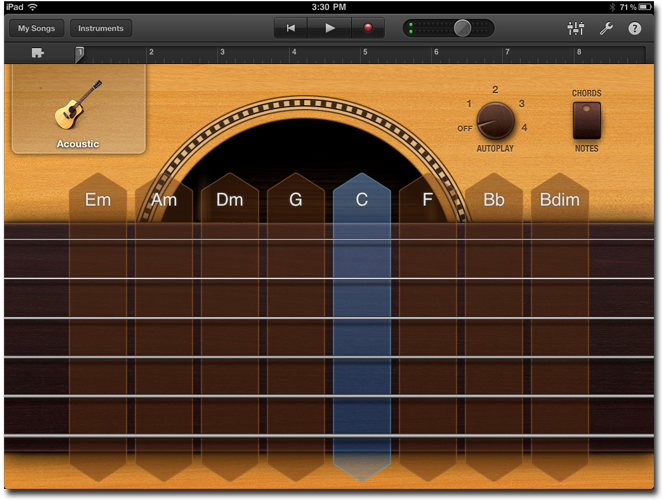This screenshot has width=663, height=500.
Task: Open song sections puzzle piece icon
Action: point(38,53)
